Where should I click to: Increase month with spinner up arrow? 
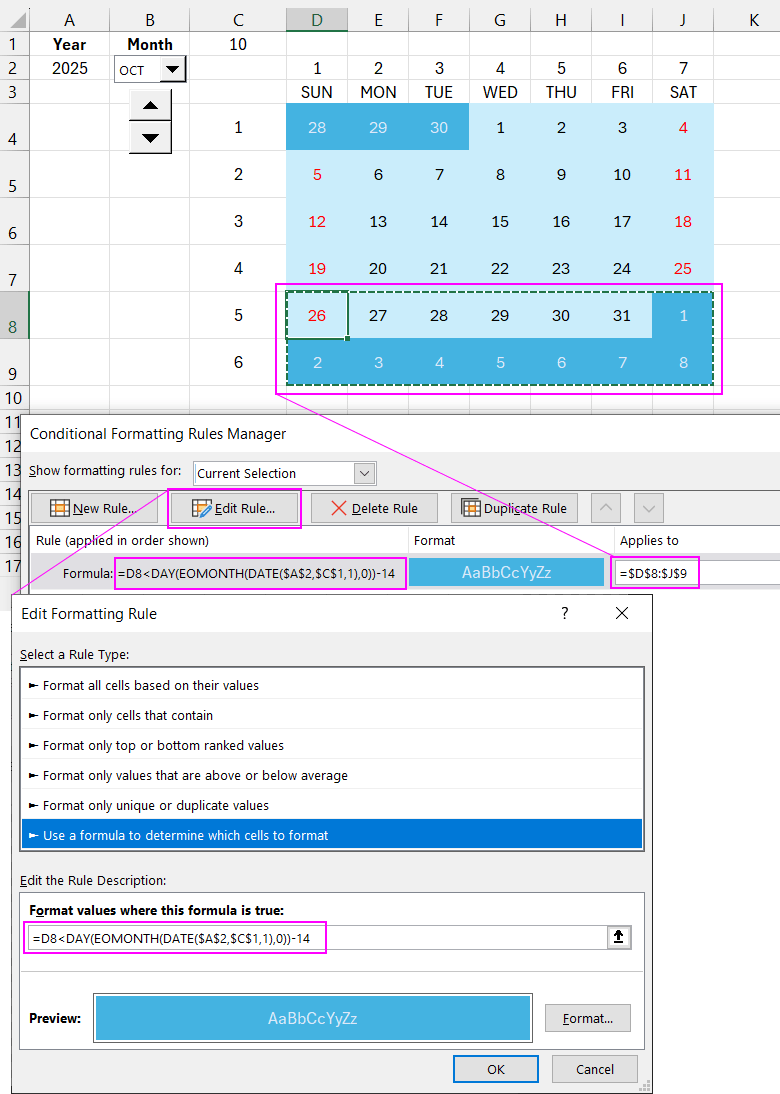click(x=150, y=106)
